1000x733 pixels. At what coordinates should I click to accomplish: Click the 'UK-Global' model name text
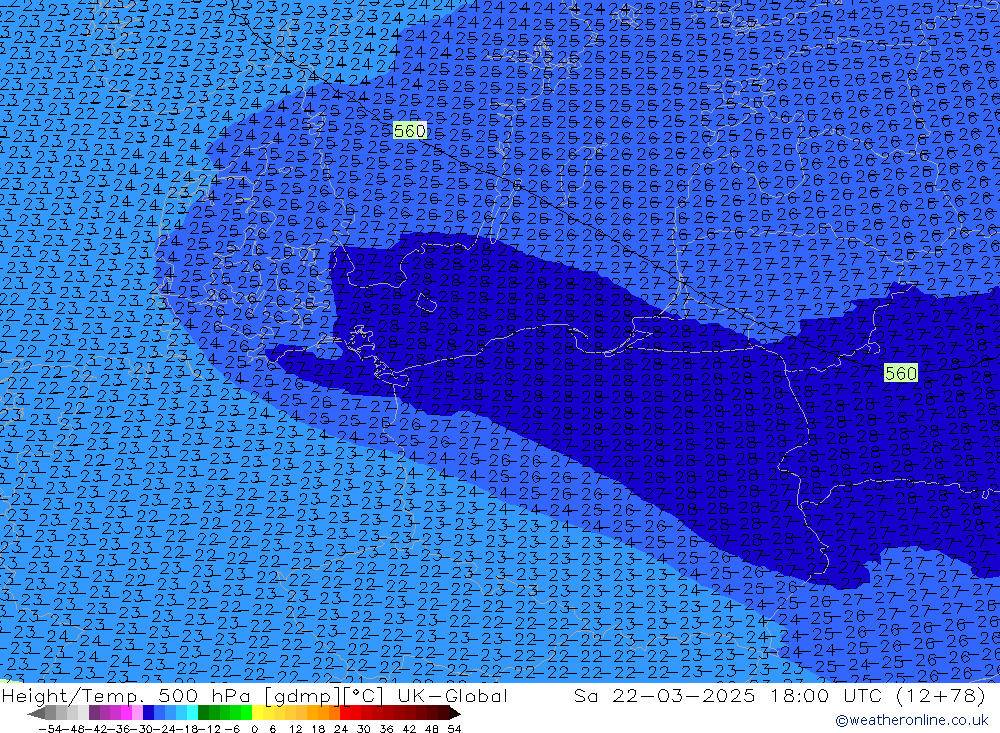(452, 696)
